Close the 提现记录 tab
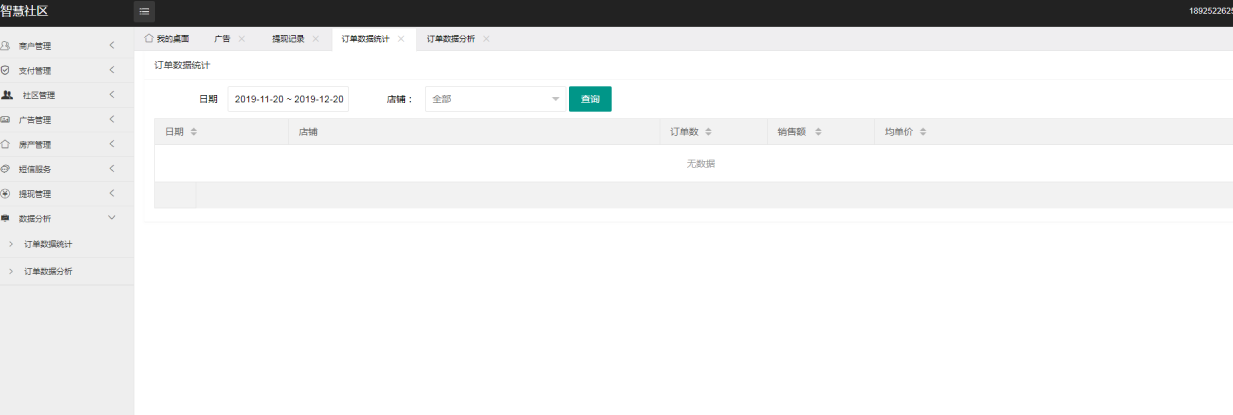Screen dimensions: 1233x415 (316, 39)
